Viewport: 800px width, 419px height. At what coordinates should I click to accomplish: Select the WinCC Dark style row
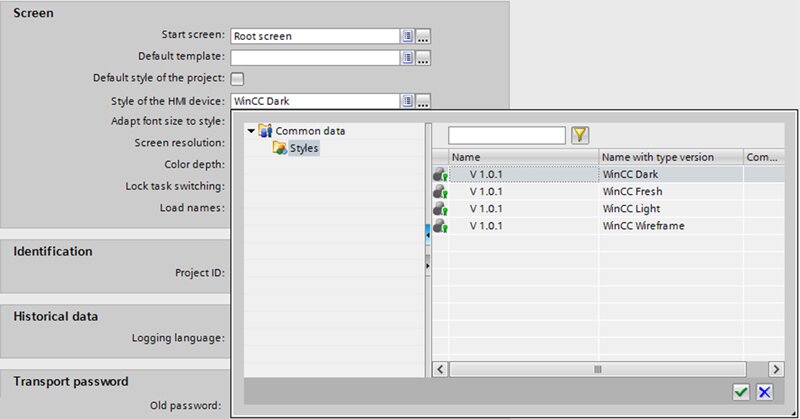coord(608,175)
